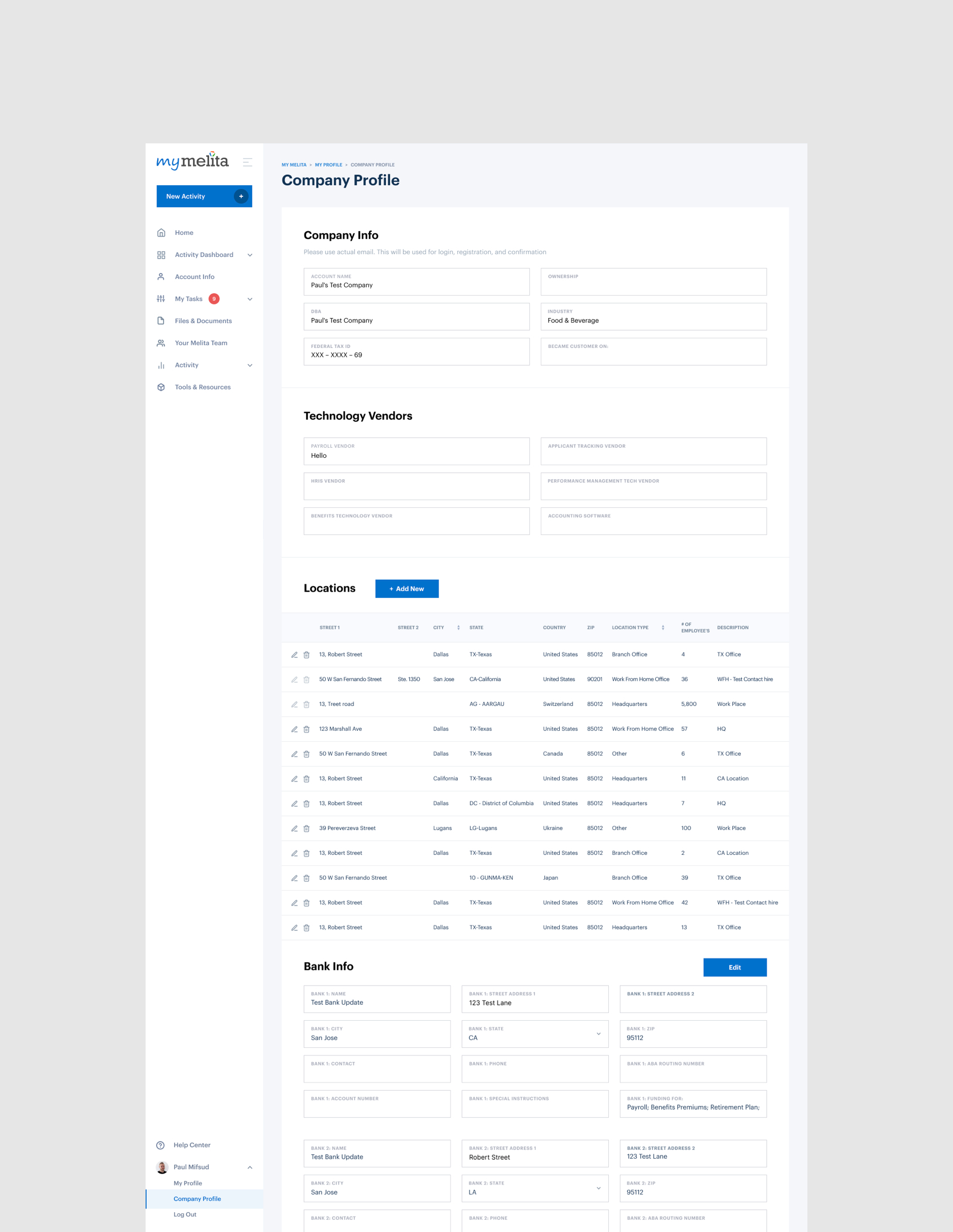
Task: Open Account Info in the sidebar
Action: tap(195, 277)
